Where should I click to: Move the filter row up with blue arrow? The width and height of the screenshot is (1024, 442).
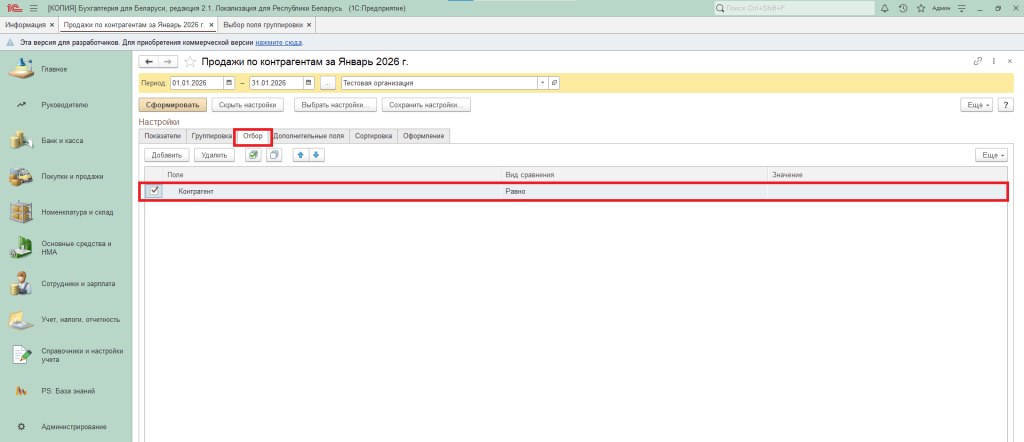(300, 155)
